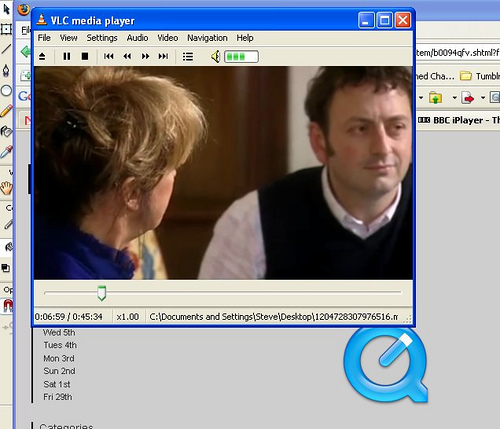Skip to next playlist item
Screen dimensions: 500x429
163,56
